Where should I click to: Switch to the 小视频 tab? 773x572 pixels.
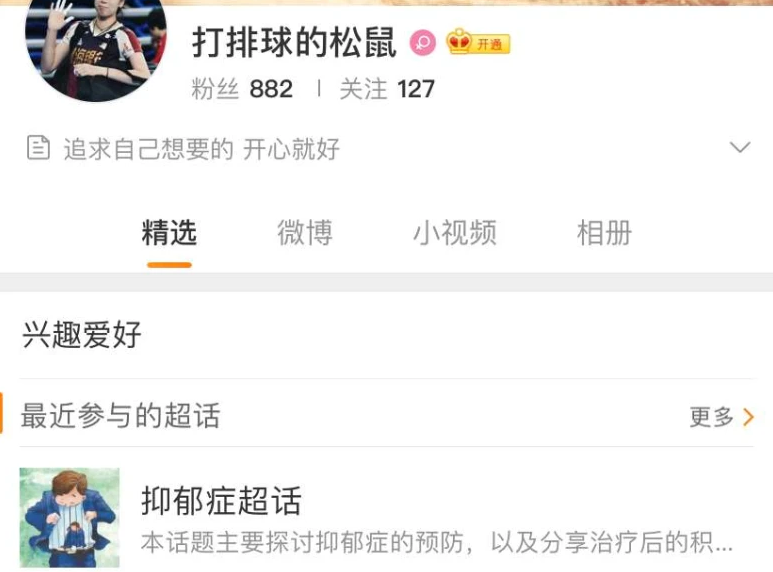[x=455, y=233]
